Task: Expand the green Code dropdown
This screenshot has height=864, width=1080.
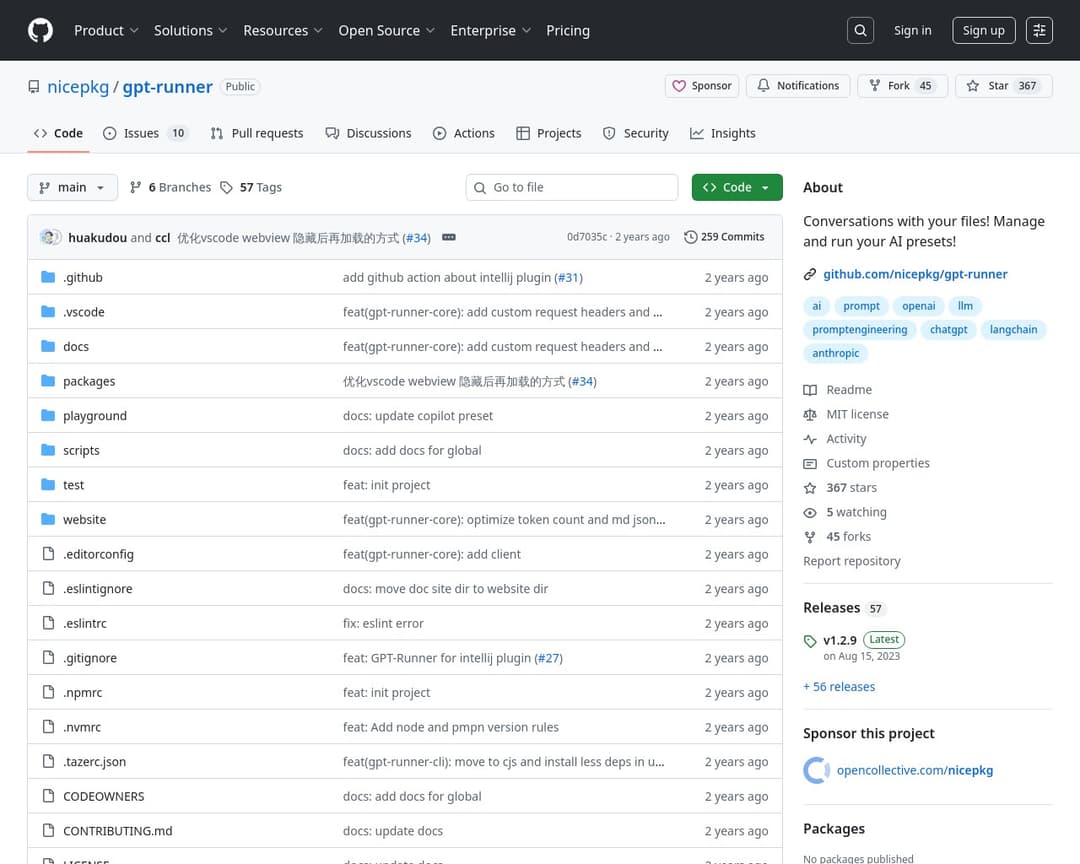Action: [736, 187]
